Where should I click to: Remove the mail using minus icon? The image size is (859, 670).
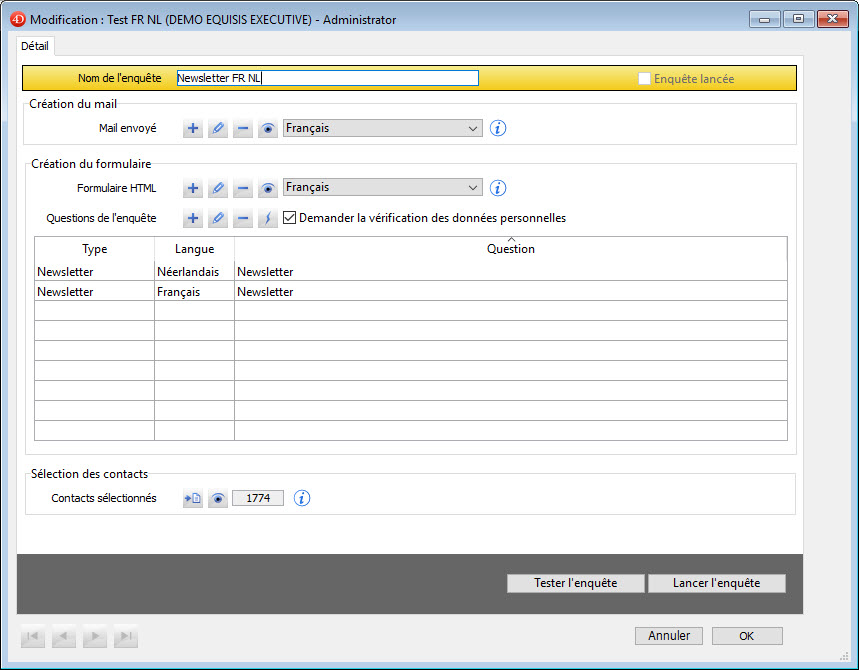[243, 129]
